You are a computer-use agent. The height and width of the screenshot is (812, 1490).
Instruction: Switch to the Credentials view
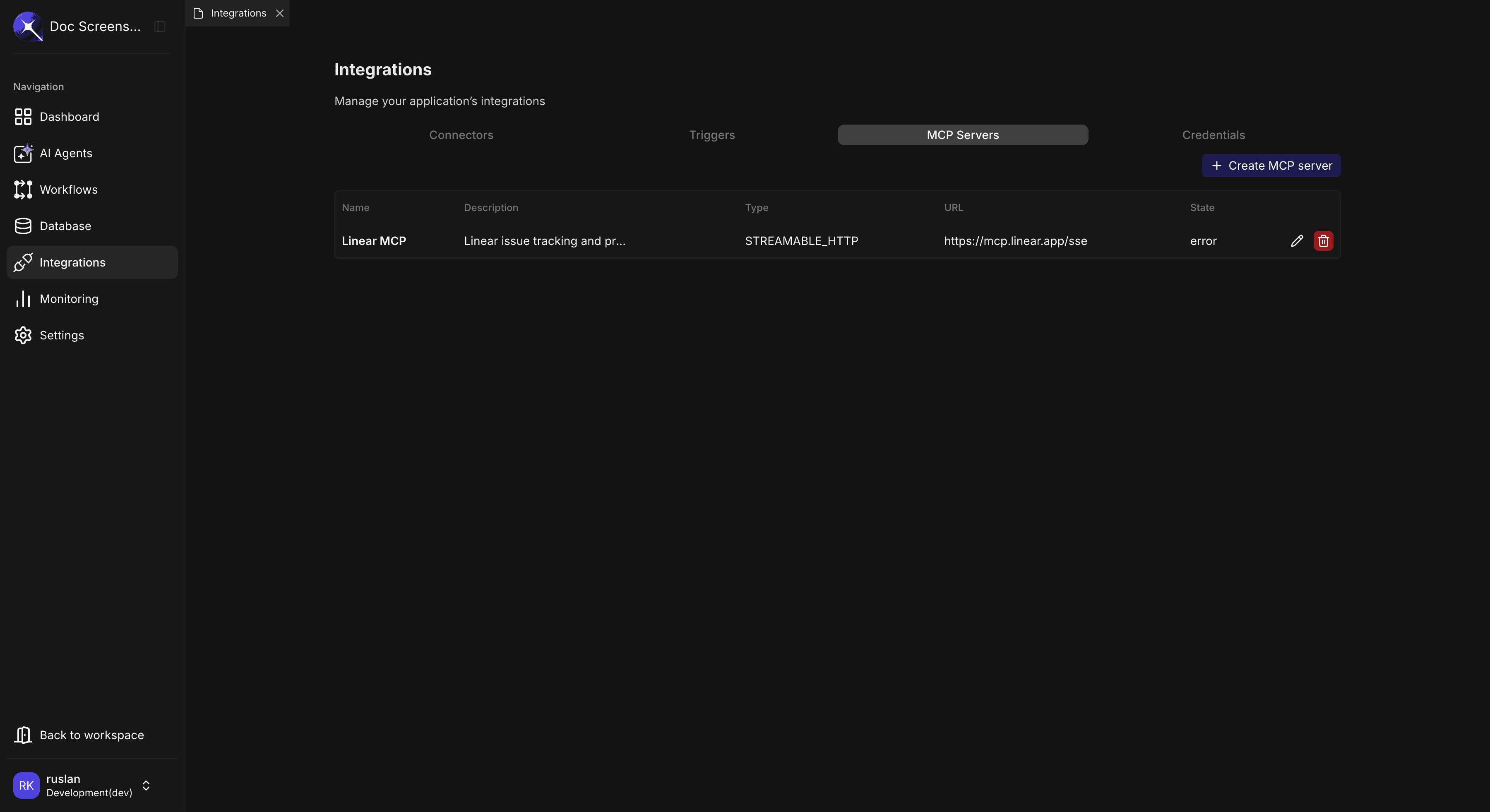click(1213, 135)
